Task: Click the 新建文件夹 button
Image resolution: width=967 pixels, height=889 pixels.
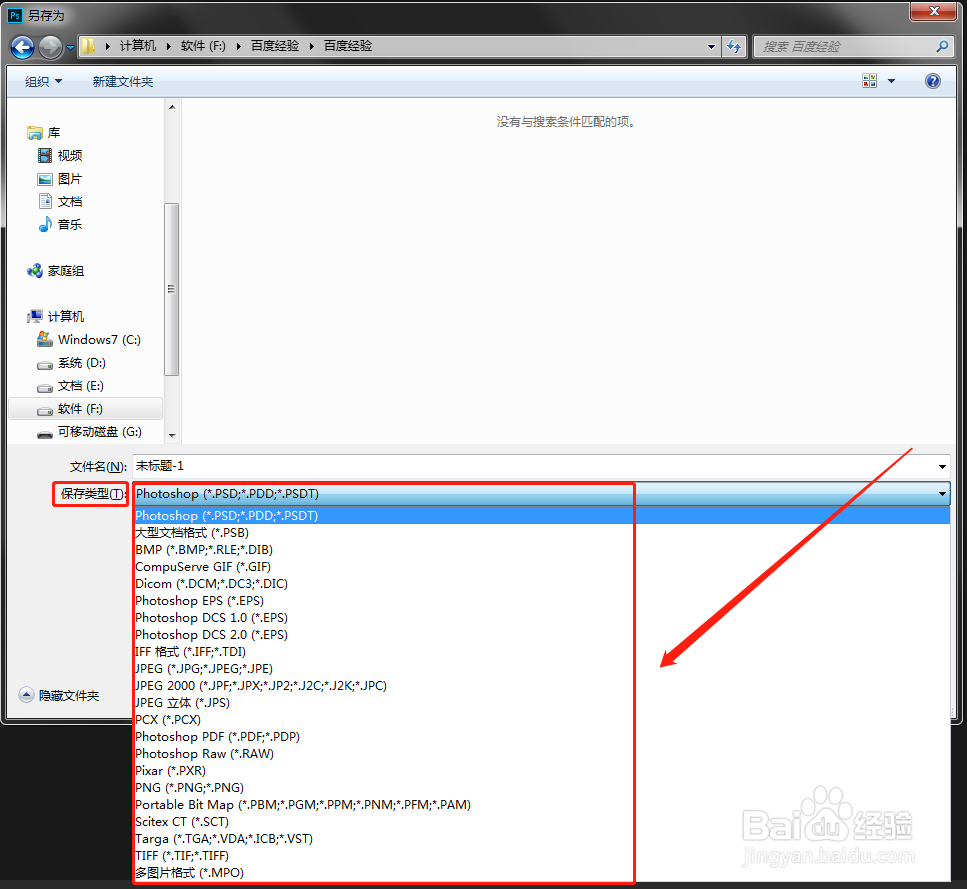Action: (123, 81)
